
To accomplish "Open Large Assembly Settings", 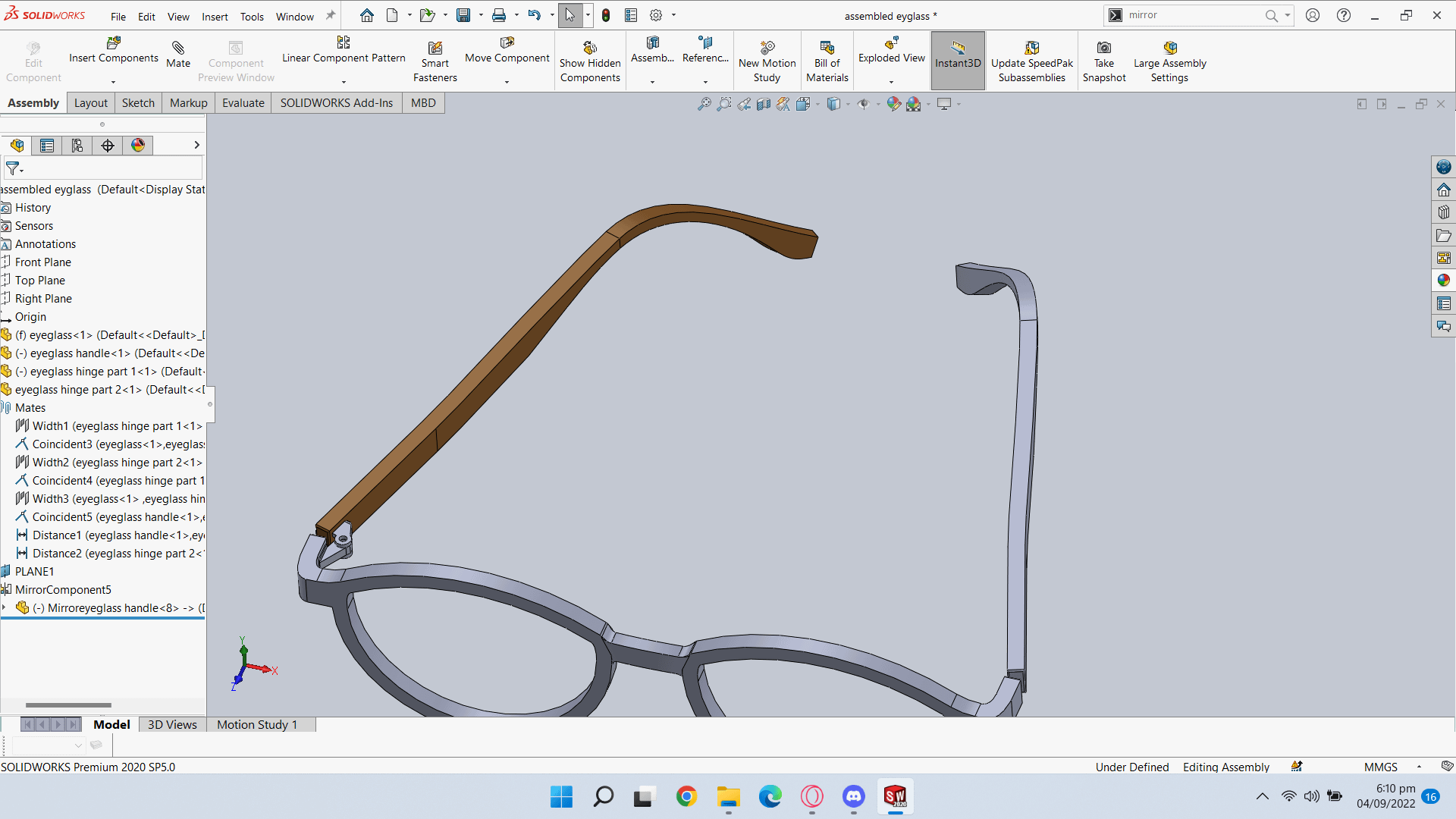I will pyautogui.click(x=1169, y=61).
